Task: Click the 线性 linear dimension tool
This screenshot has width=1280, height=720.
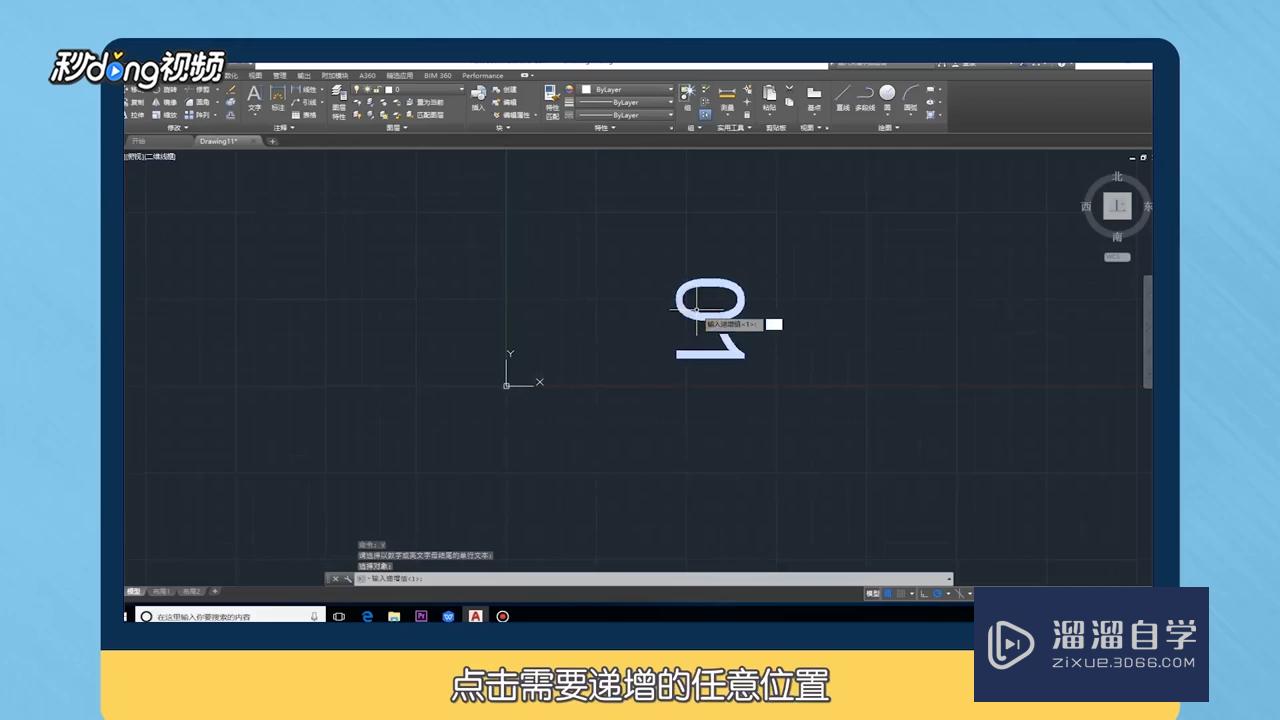Action: (304, 90)
